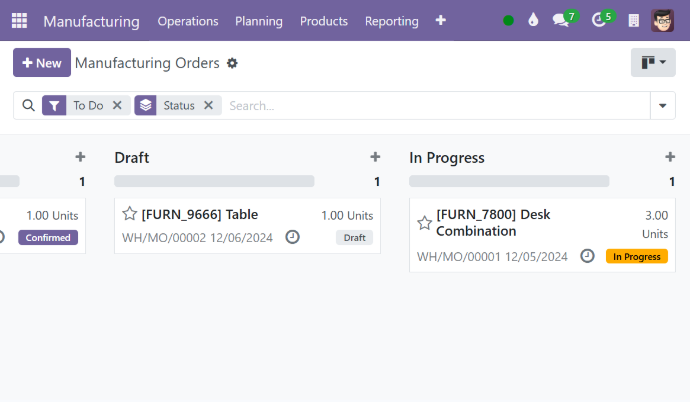690x402 pixels.
Task: Open the kanban view switcher dropdown
Action: (653, 63)
